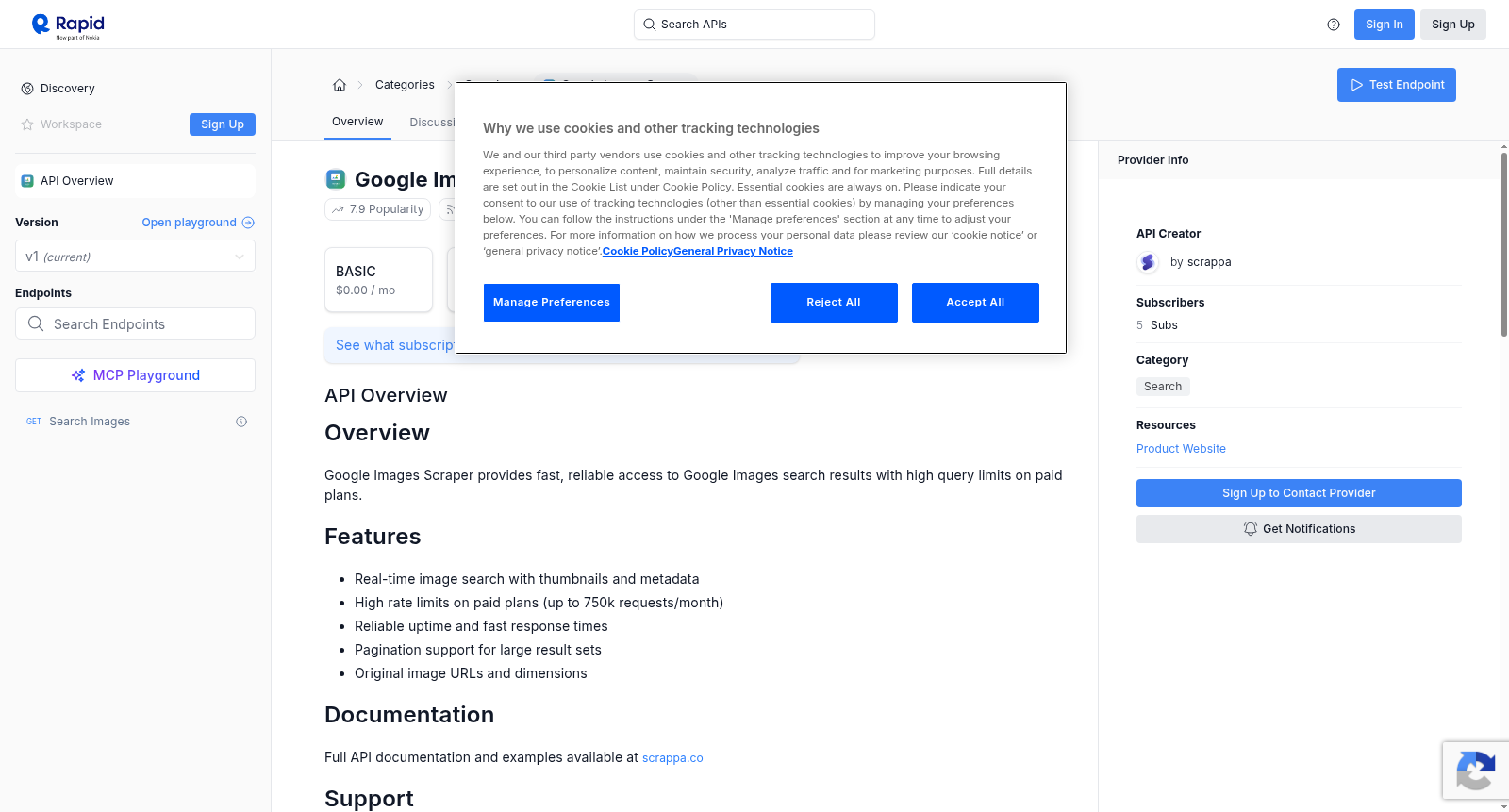The height and width of the screenshot is (812, 1509).
Task: Click the Google Images Scraper logo icon
Action: [336, 179]
